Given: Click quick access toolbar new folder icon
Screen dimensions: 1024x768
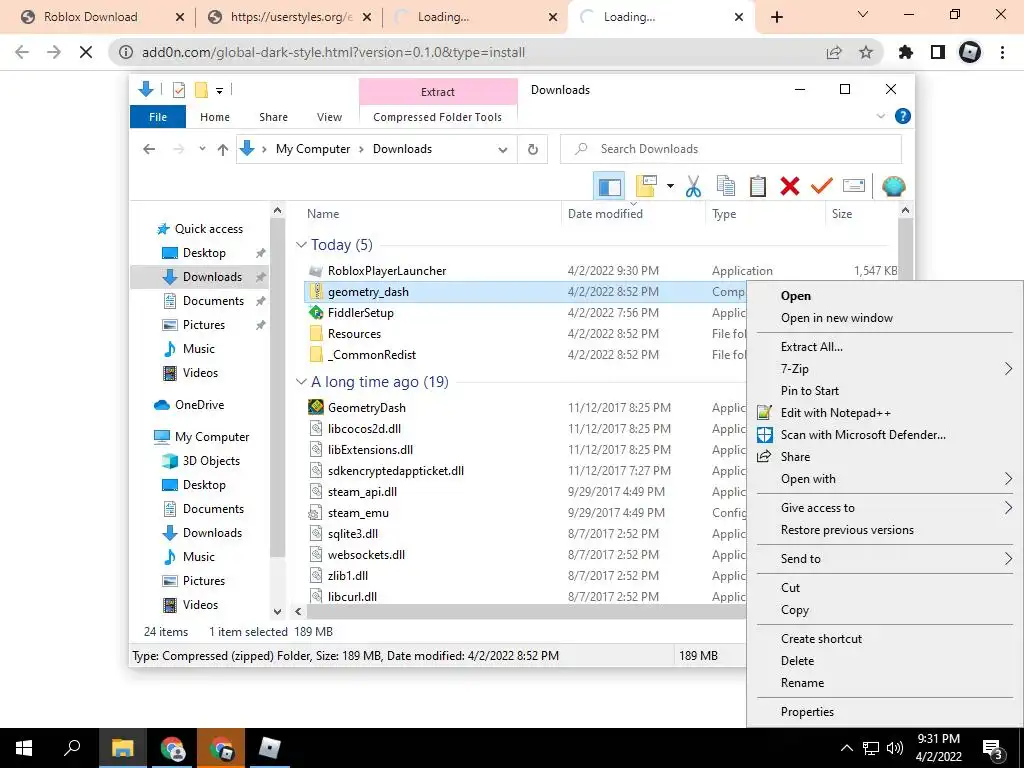Looking at the screenshot, I should [x=201, y=90].
